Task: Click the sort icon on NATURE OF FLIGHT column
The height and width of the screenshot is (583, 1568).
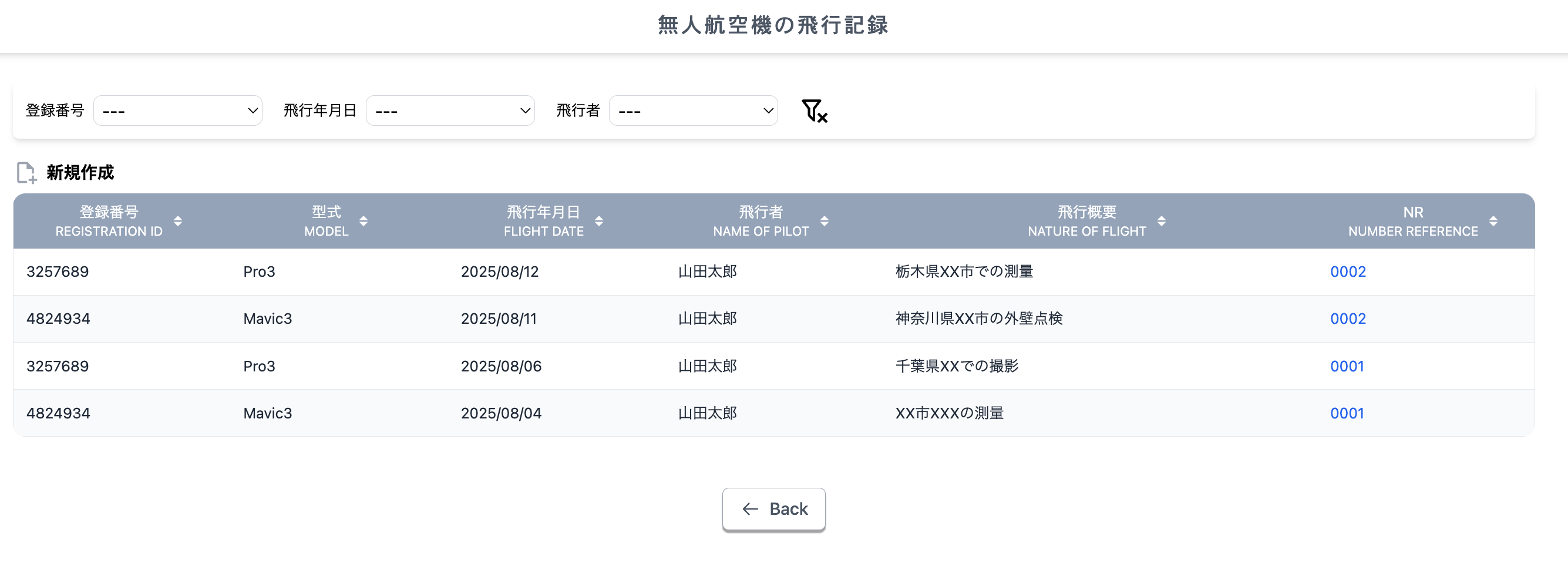Action: tap(1162, 221)
